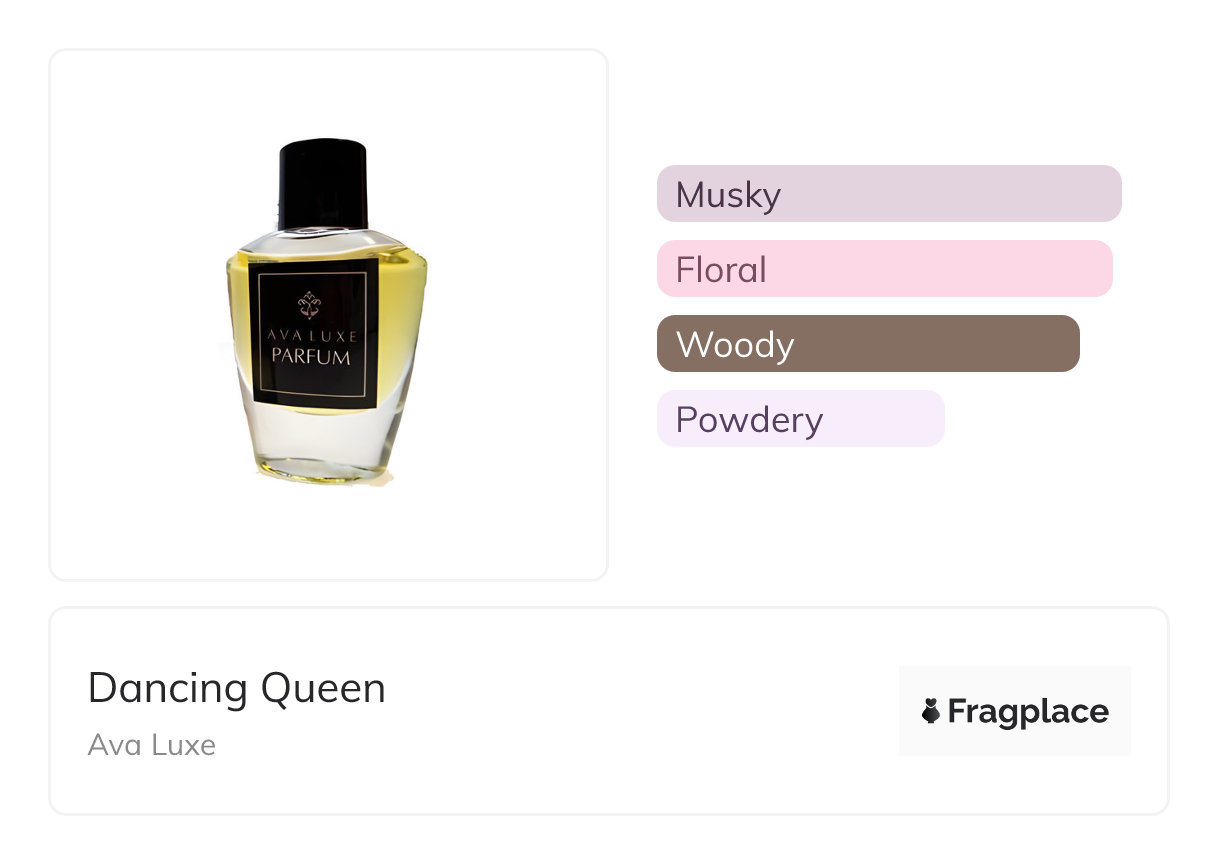Click the black perfume bottle cap
This screenshot has height=864, width=1218.
[324, 183]
